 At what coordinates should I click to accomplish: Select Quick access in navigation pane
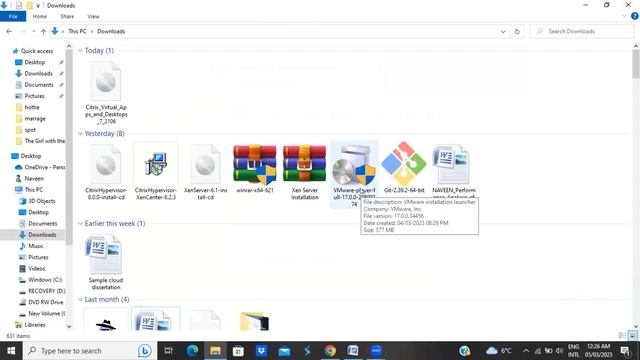point(37,51)
